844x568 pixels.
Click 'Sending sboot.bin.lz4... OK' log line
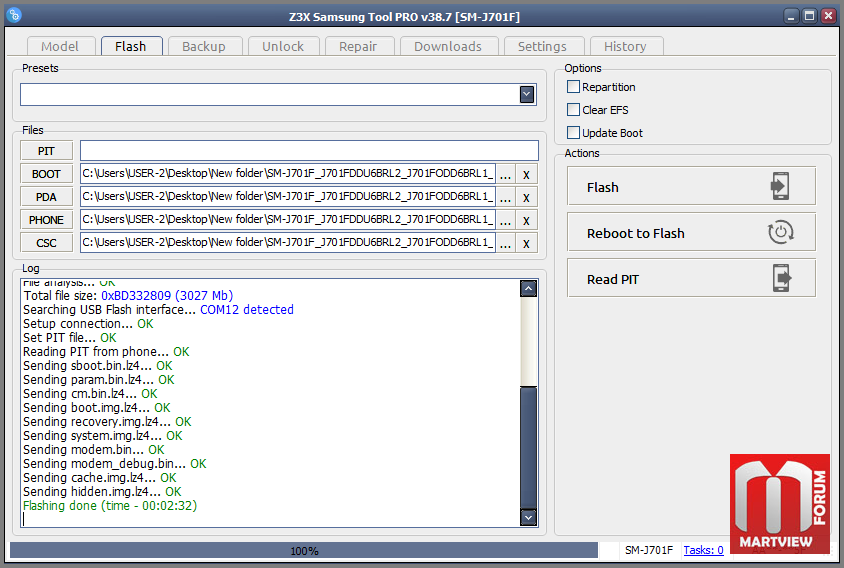coord(98,366)
